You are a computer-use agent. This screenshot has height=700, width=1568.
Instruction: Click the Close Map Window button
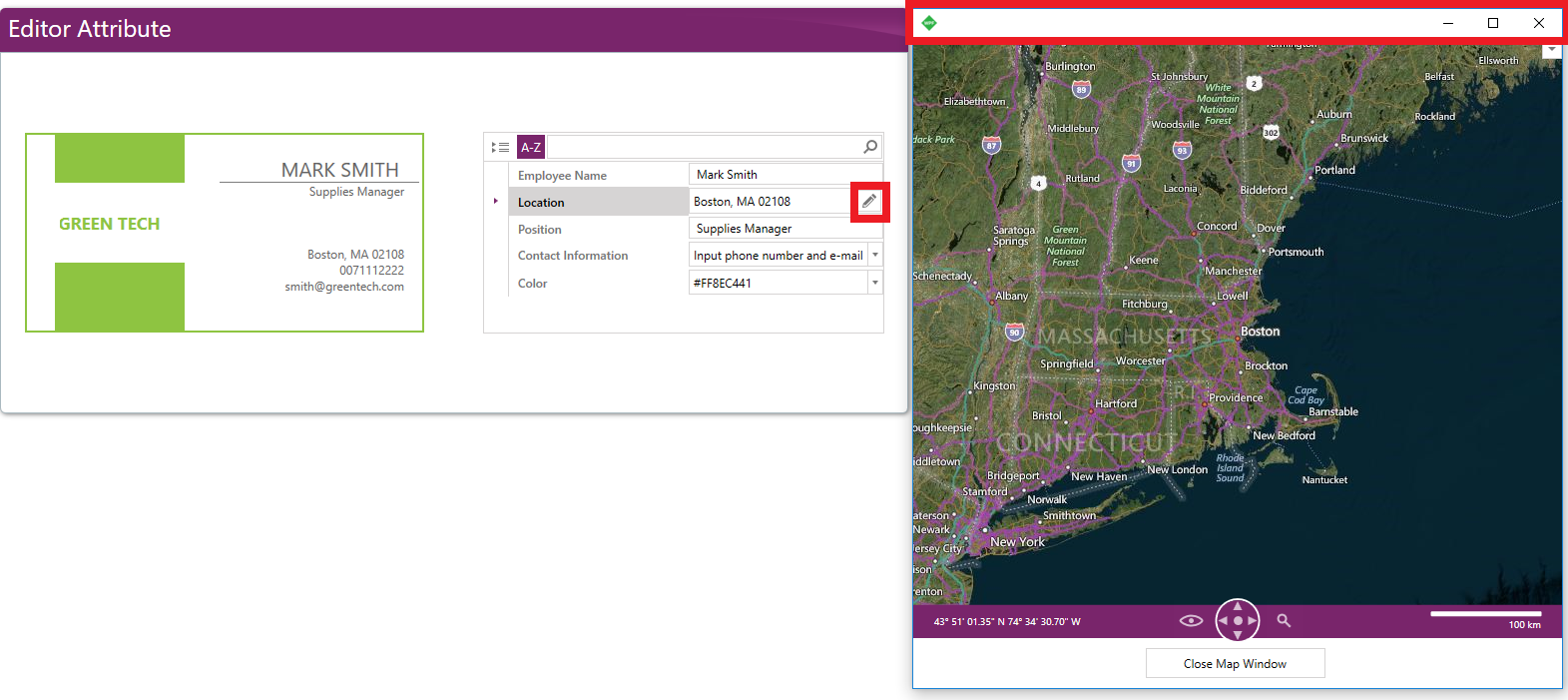pos(1235,663)
